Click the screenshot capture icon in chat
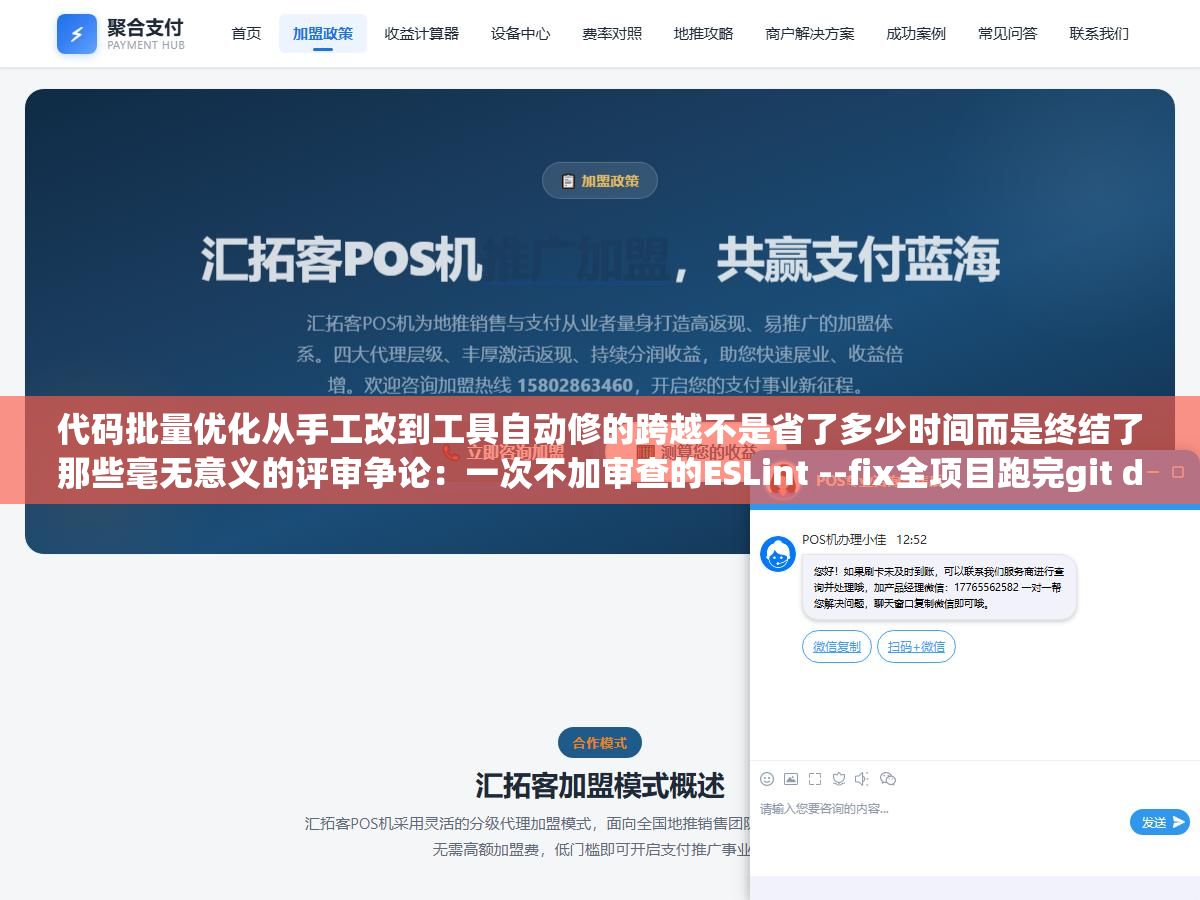This screenshot has width=1200, height=900. pos(815,779)
